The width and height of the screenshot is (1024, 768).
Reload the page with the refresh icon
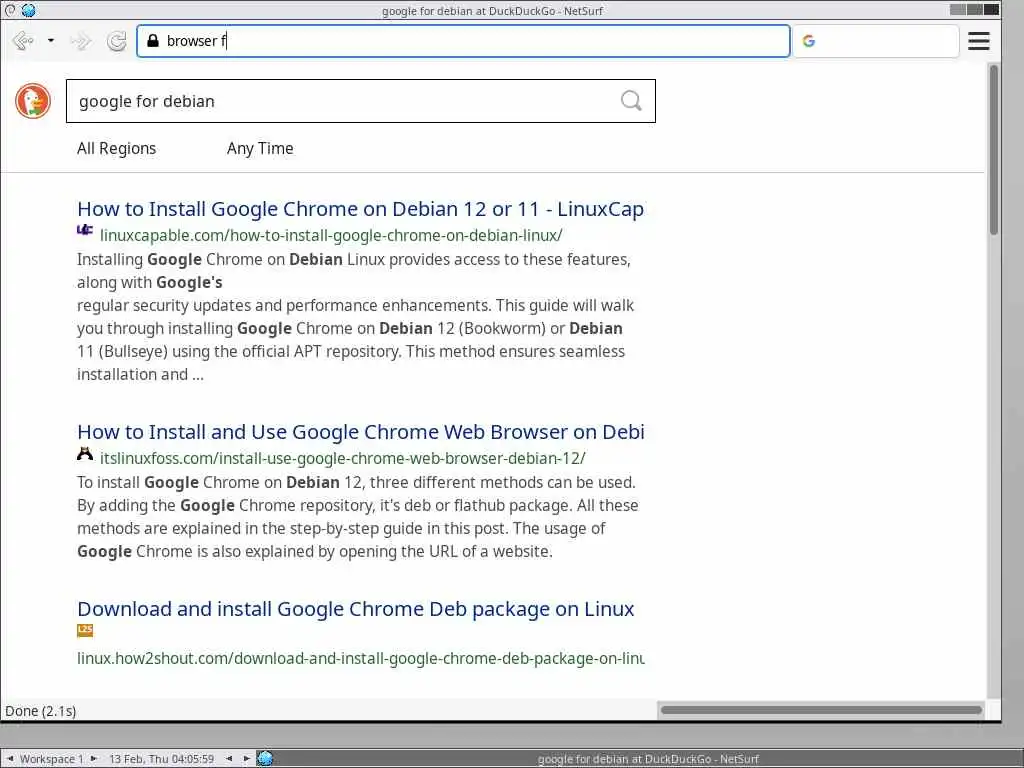click(116, 41)
